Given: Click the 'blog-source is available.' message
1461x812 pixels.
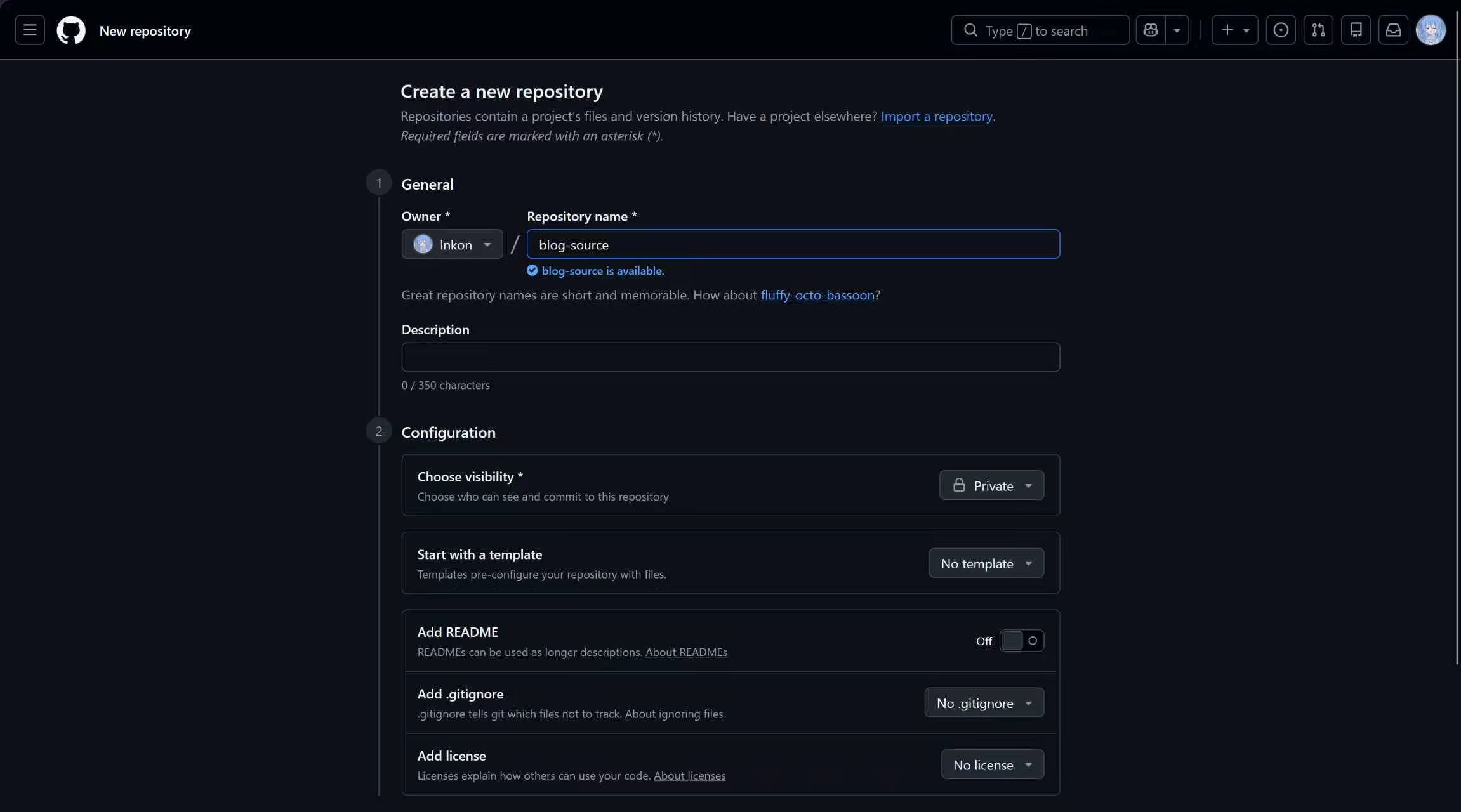Looking at the screenshot, I should coord(602,271).
